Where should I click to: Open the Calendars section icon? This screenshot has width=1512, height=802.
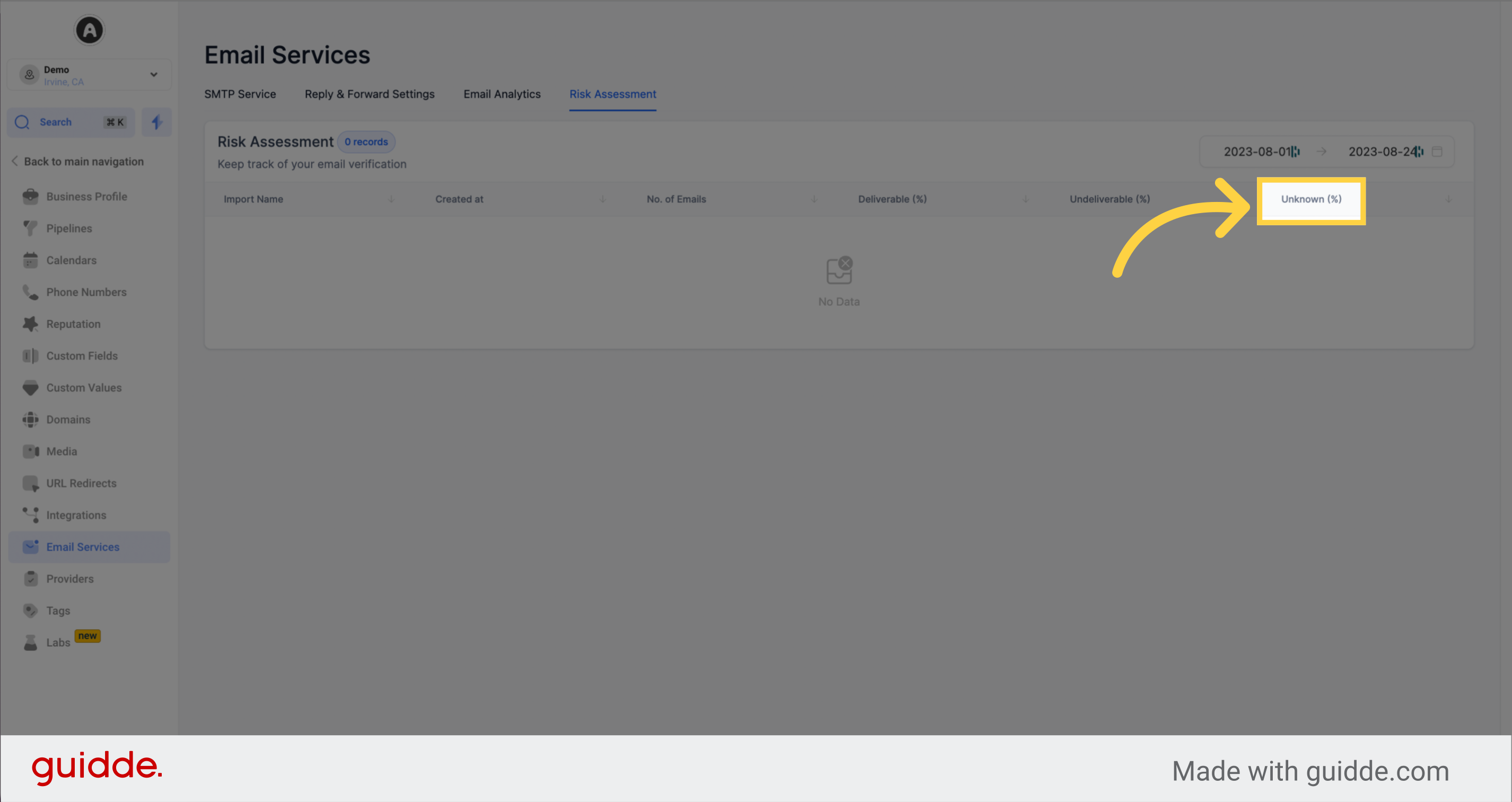click(x=31, y=260)
